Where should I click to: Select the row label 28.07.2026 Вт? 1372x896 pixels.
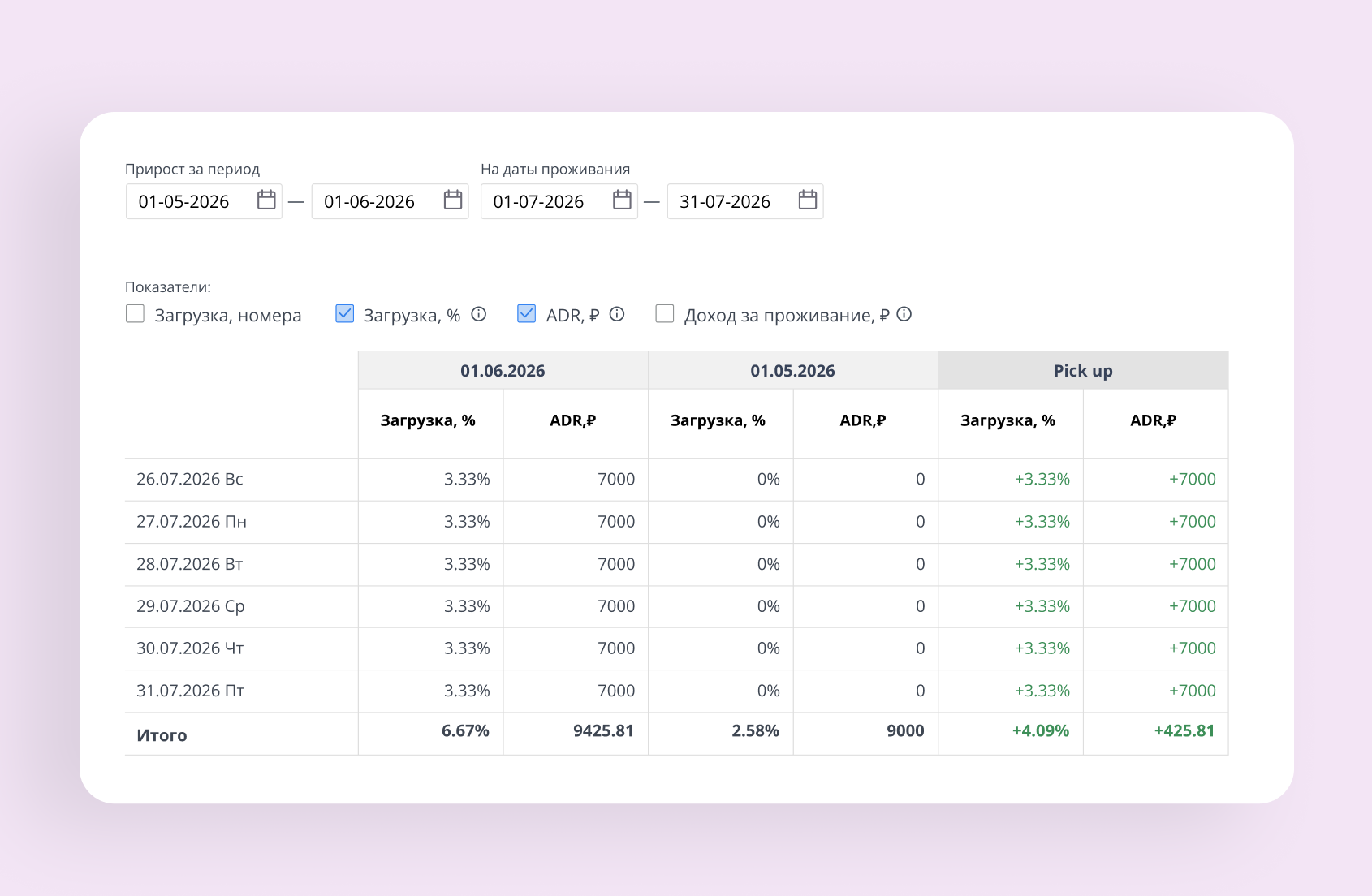coord(190,564)
